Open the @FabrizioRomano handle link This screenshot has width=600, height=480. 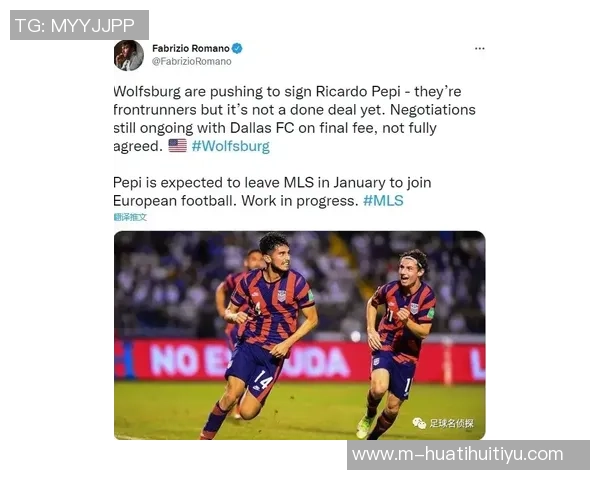click(x=191, y=62)
